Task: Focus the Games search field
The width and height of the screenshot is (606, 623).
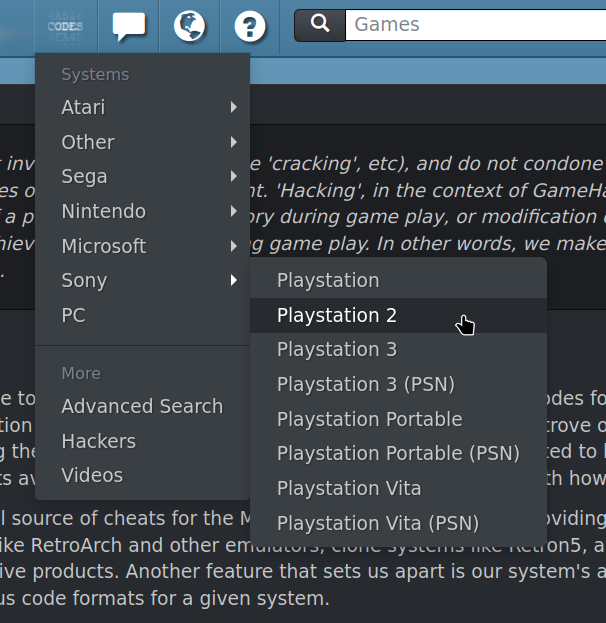Action: coord(476,25)
